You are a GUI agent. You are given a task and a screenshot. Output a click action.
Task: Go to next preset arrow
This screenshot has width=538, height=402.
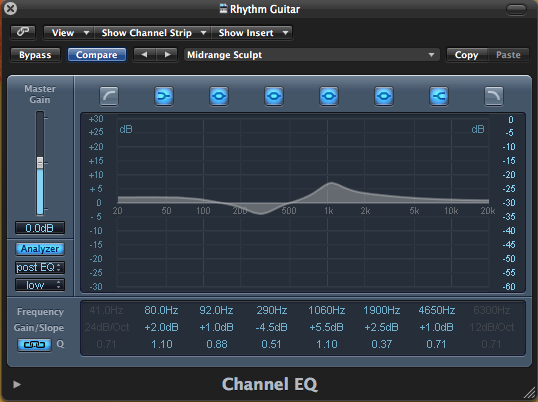167,55
